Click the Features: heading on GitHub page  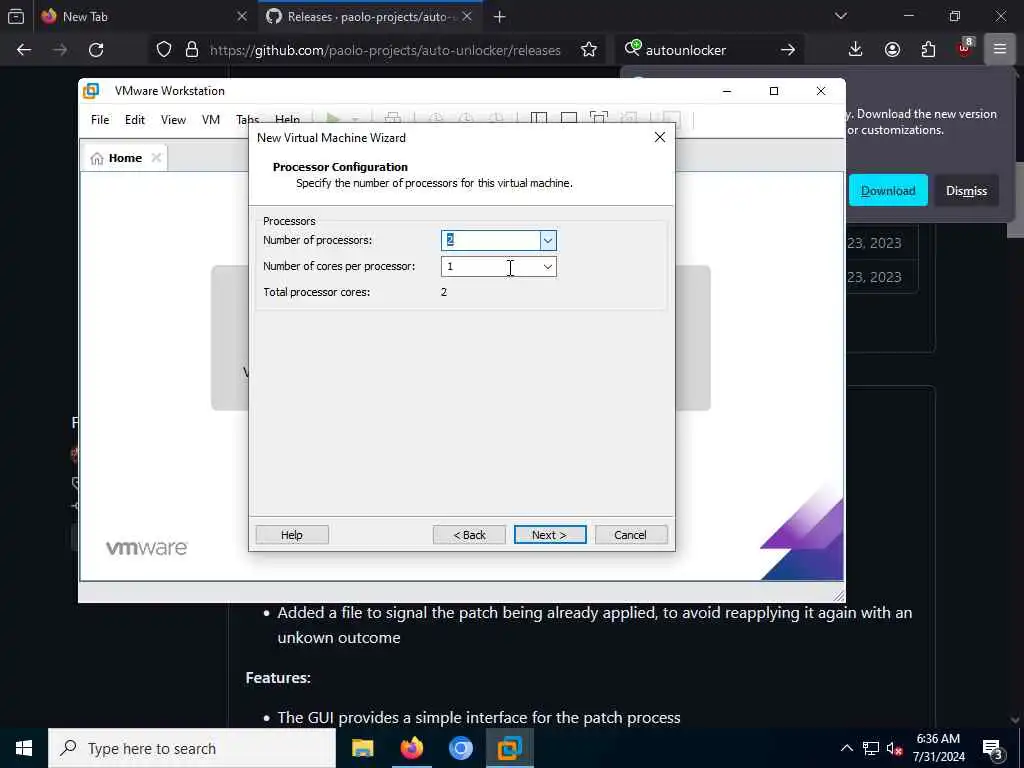278,677
